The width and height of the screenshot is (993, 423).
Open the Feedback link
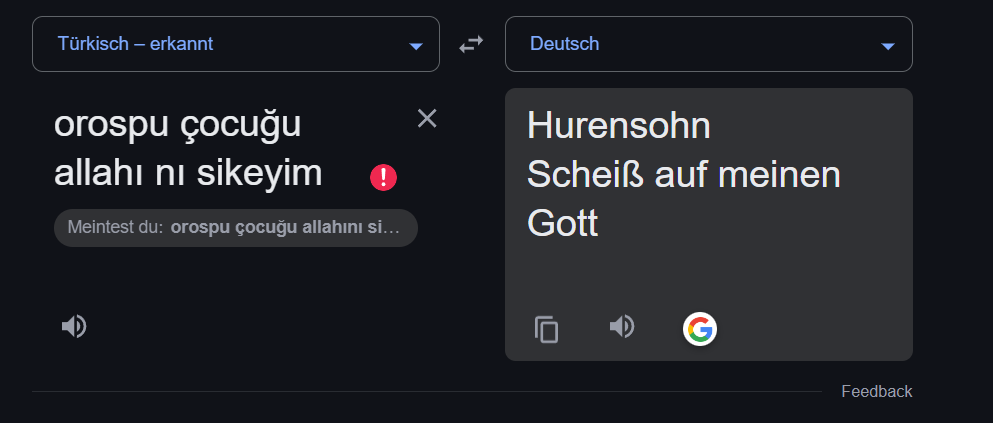876,391
